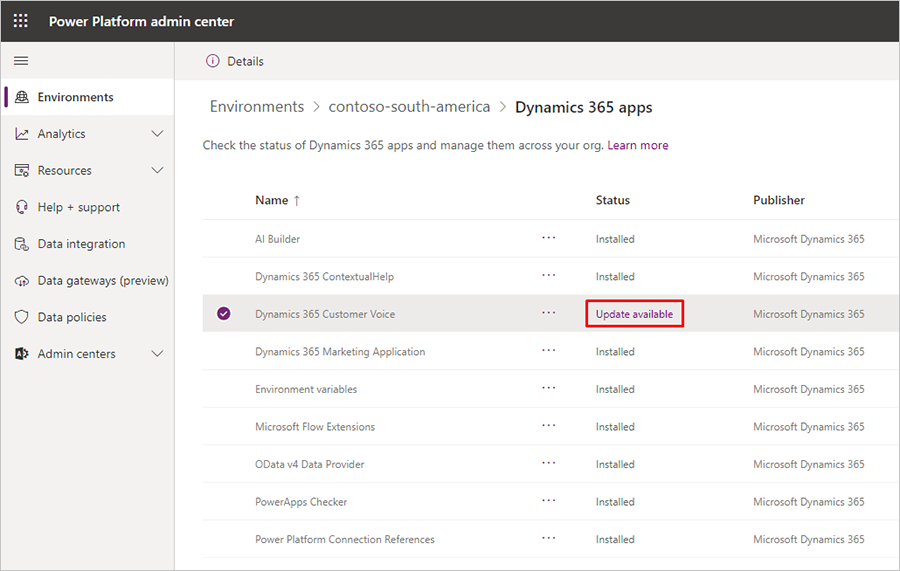Viewport: 900px width, 571px height.
Task: Click the Admin centers icon
Action: click(22, 354)
